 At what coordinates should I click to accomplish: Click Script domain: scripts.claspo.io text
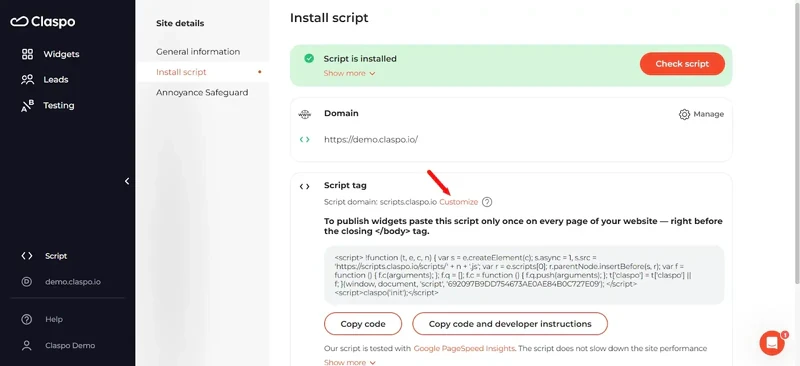[x=380, y=202]
